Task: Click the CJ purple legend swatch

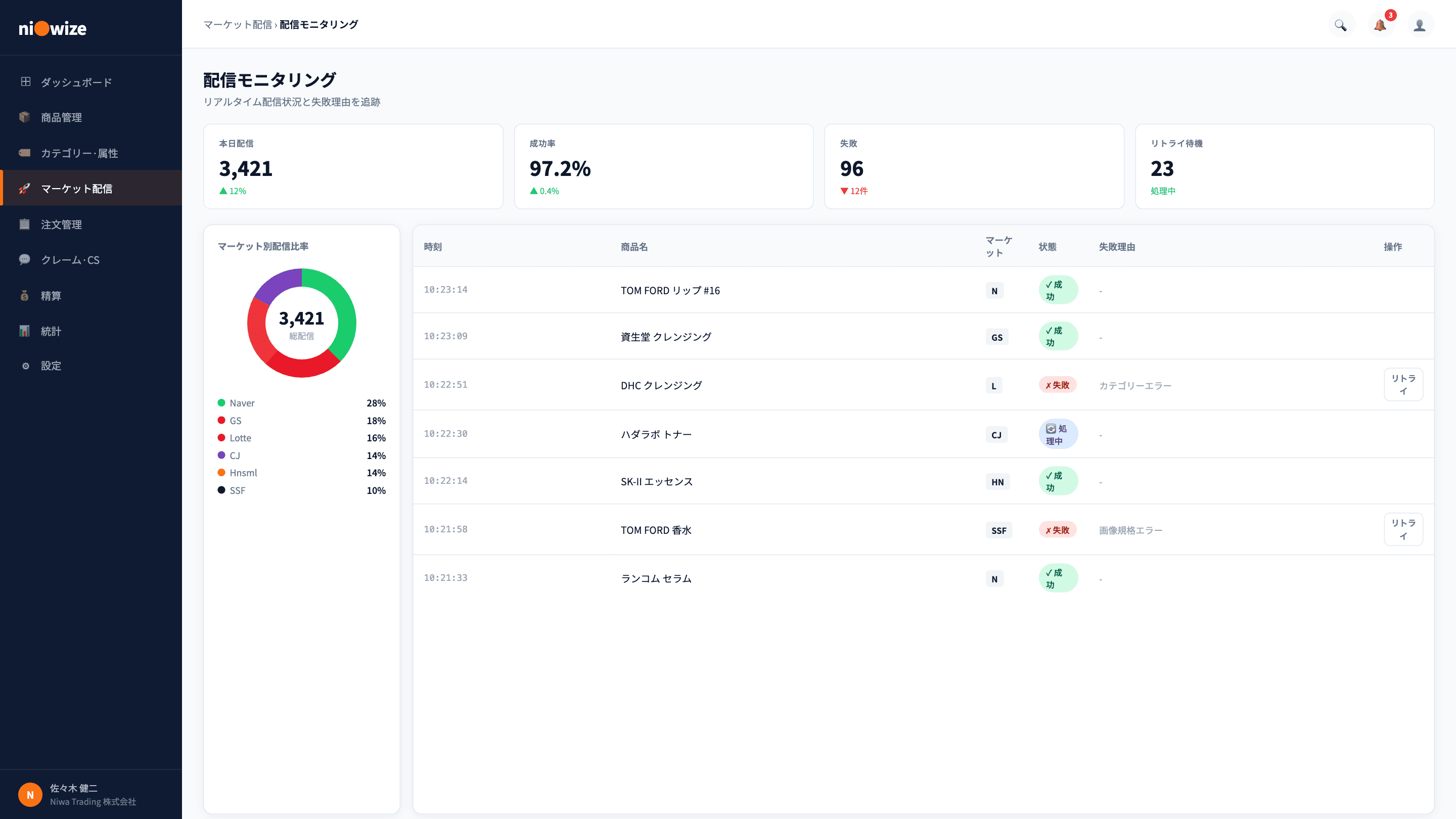Action: click(221, 455)
